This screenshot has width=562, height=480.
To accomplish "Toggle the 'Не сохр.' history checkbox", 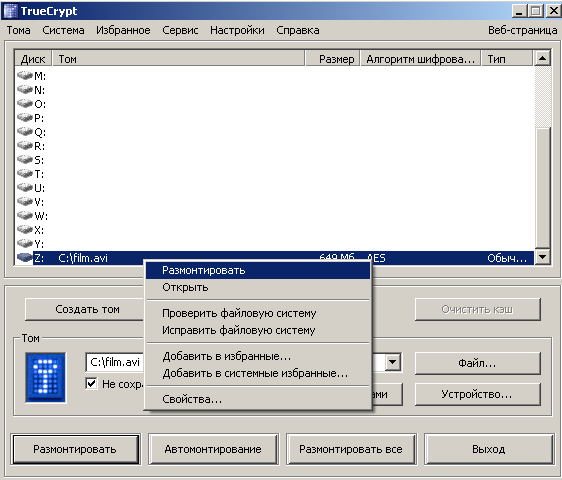I will [x=91, y=384].
